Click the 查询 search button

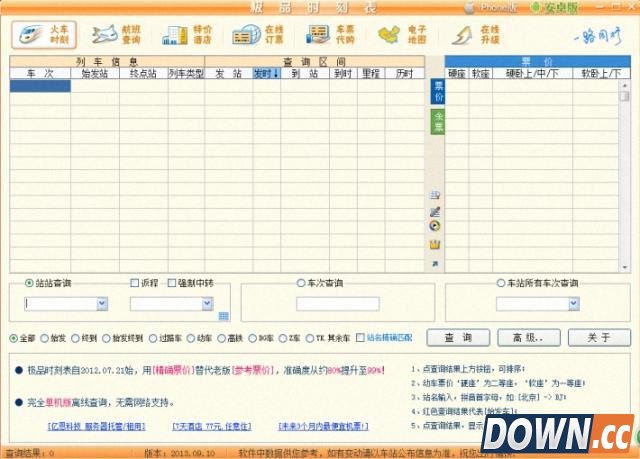pos(458,338)
